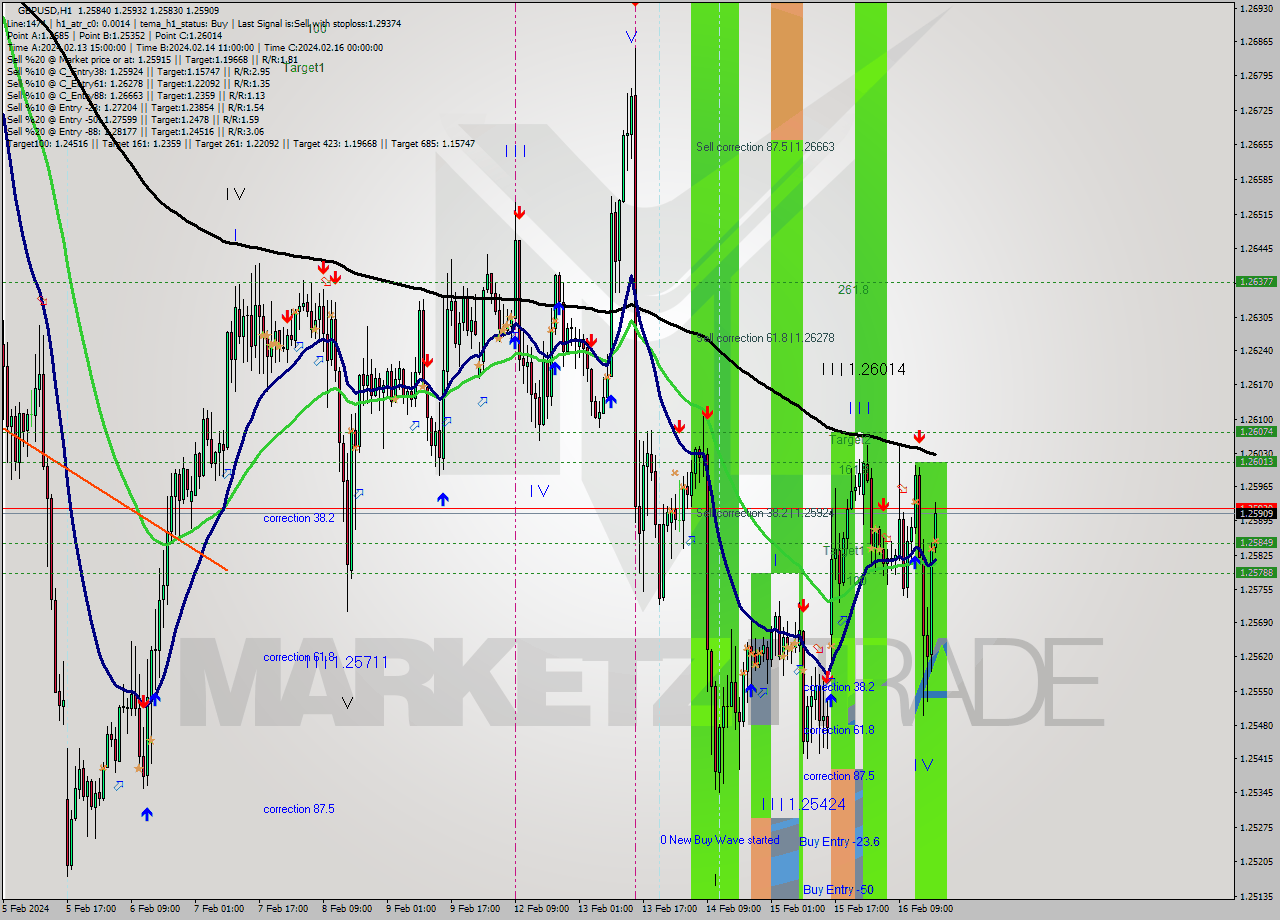The height and width of the screenshot is (920, 1280).
Task: Click the 'Target100: 1.24516 || Target 161' summary line
Action: click(240, 144)
